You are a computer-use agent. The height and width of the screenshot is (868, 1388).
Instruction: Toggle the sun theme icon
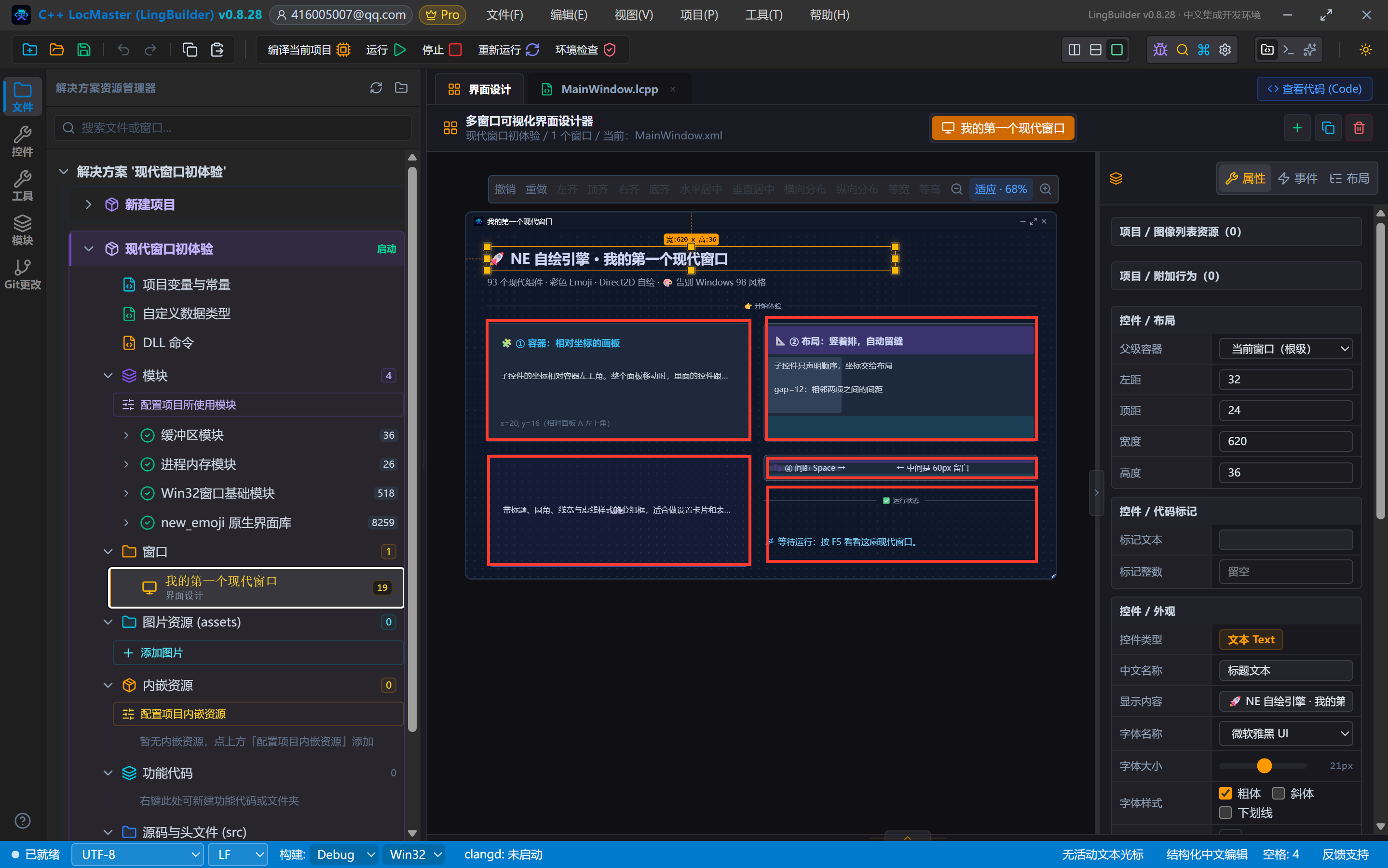click(1365, 50)
